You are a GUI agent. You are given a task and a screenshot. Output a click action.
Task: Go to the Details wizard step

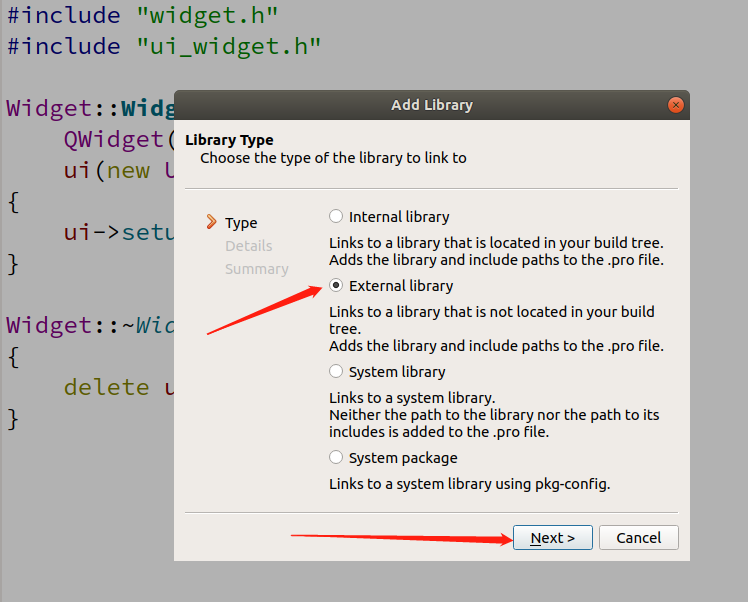(x=249, y=246)
